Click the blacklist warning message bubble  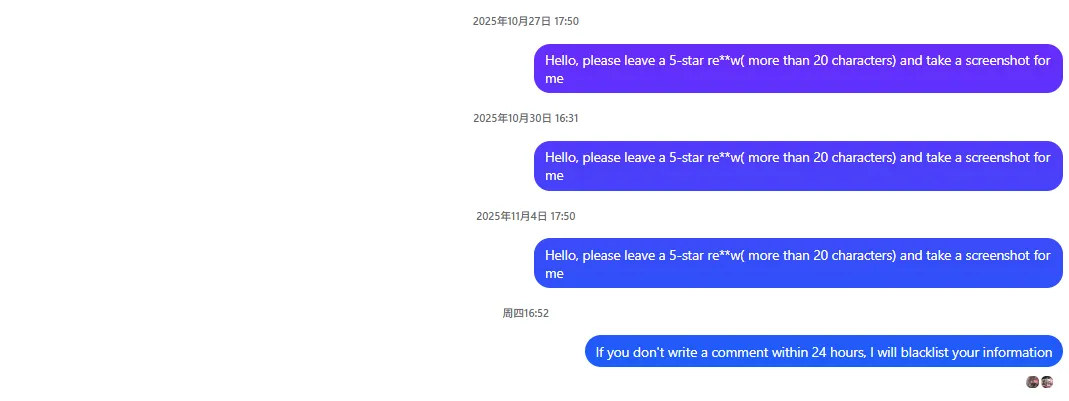(823, 352)
